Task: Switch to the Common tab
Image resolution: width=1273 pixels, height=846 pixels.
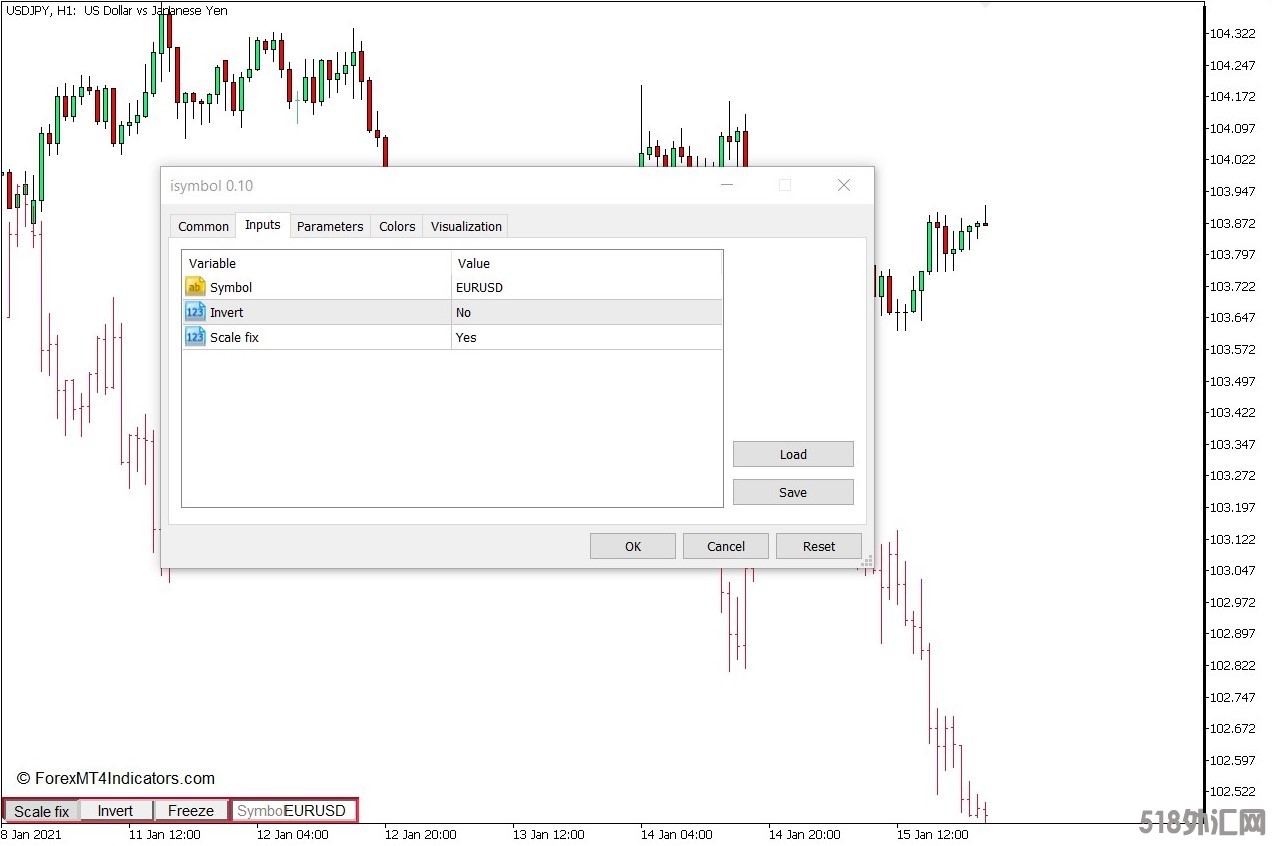Action: point(203,226)
